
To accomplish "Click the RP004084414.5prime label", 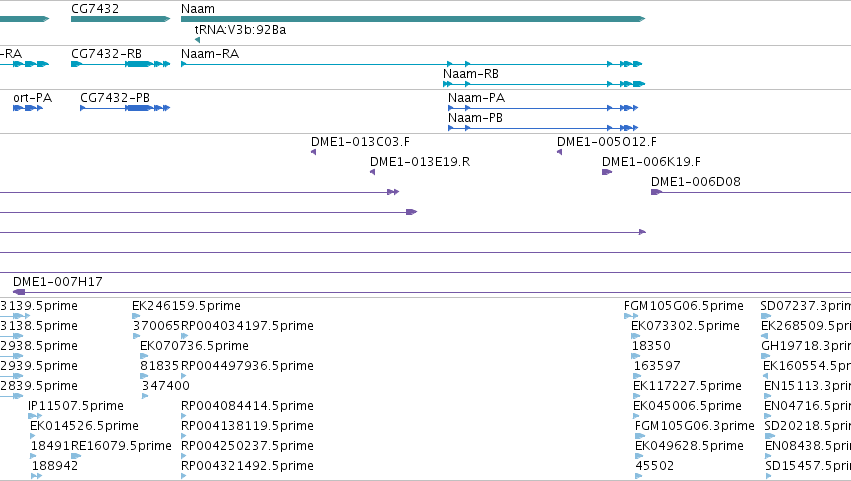I will tap(247, 406).
